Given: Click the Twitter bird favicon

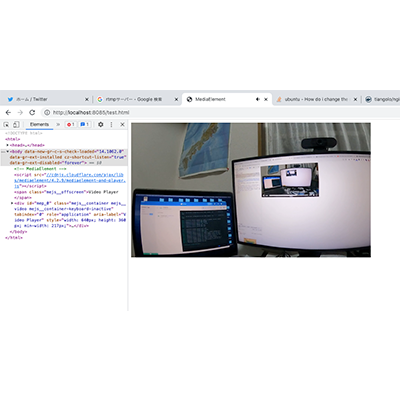Looking at the screenshot, I should 10,99.
